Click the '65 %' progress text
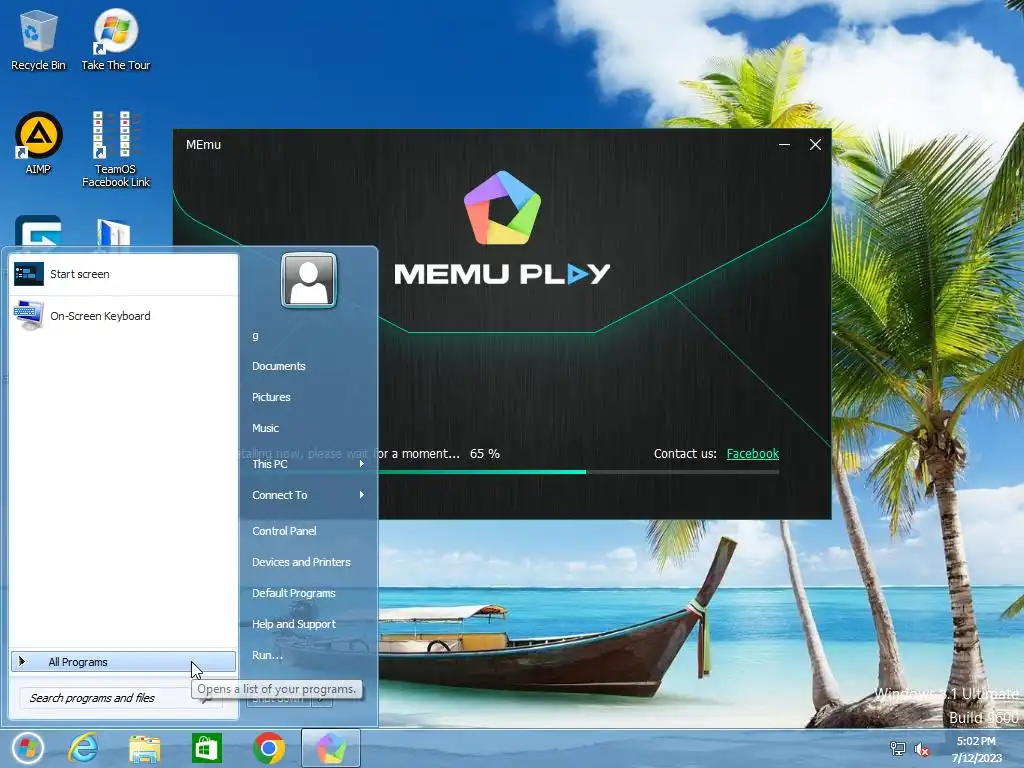 pos(485,454)
